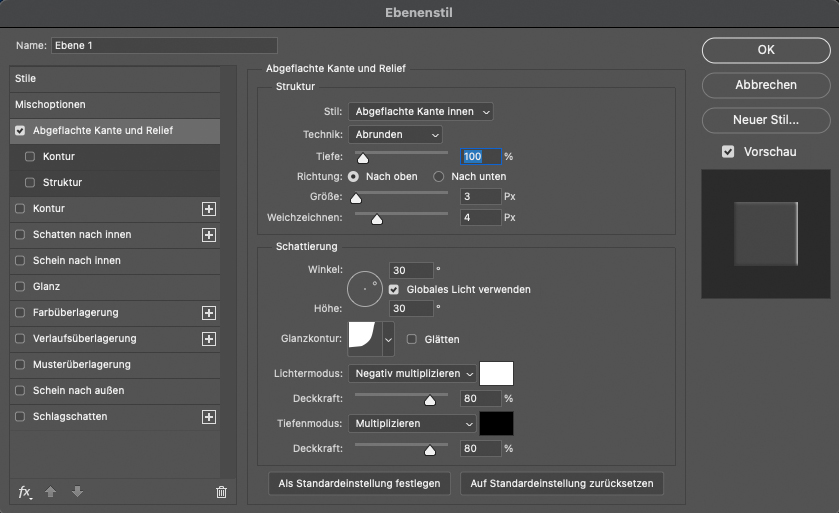Uncheck Abgeflachte Kante und Relief

[20, 131]
